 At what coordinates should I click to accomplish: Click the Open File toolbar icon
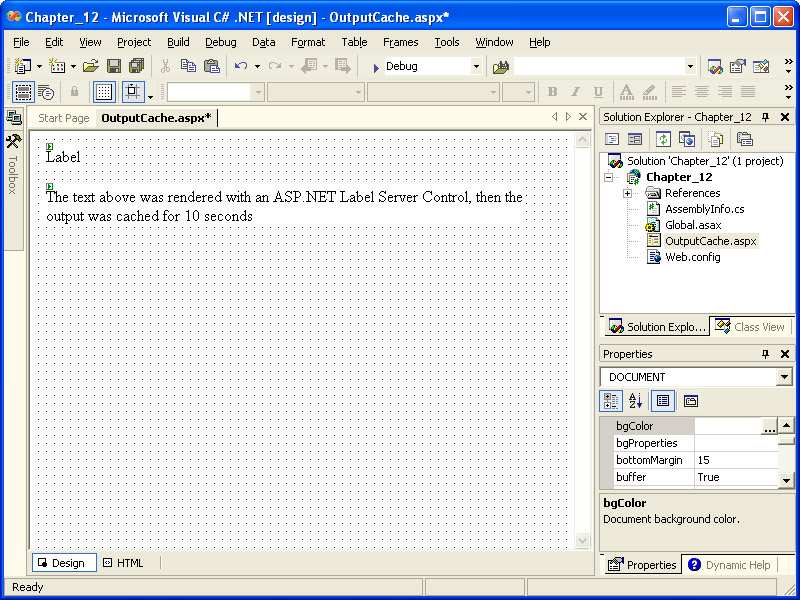pos(91,66)
